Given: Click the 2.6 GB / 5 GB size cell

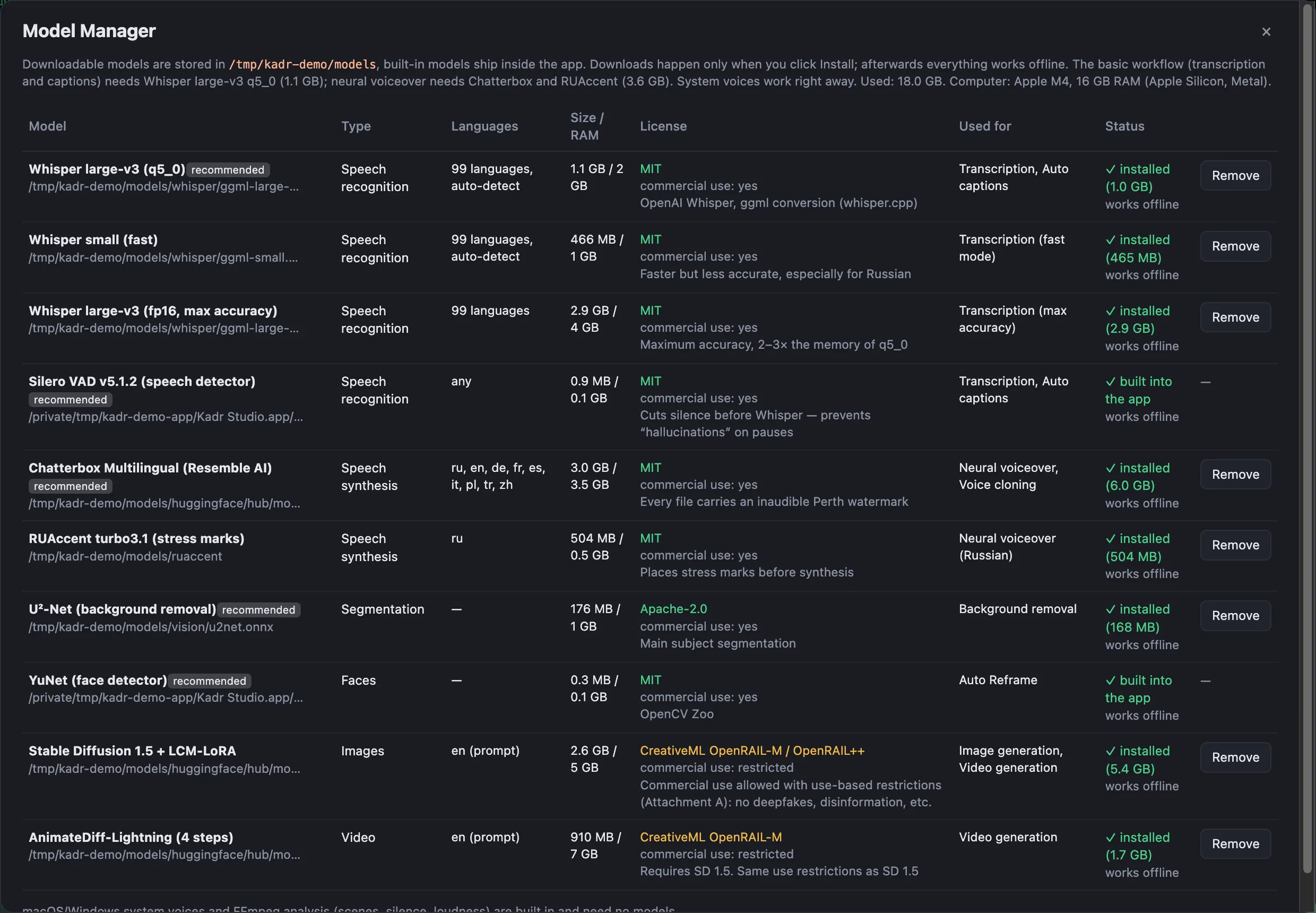Looking at the screenshot, I should pyautogui.click(x=593, y=760).
